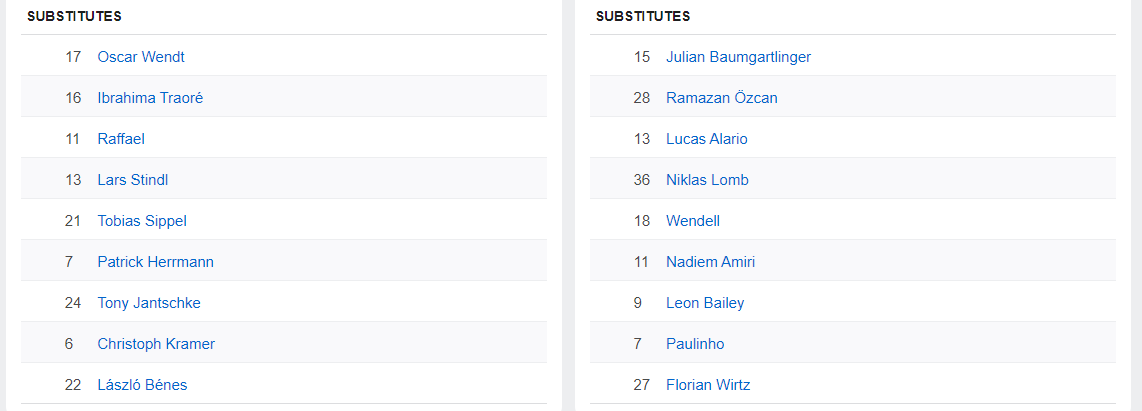Click on Nadiem Amiri

click(710, 262)
